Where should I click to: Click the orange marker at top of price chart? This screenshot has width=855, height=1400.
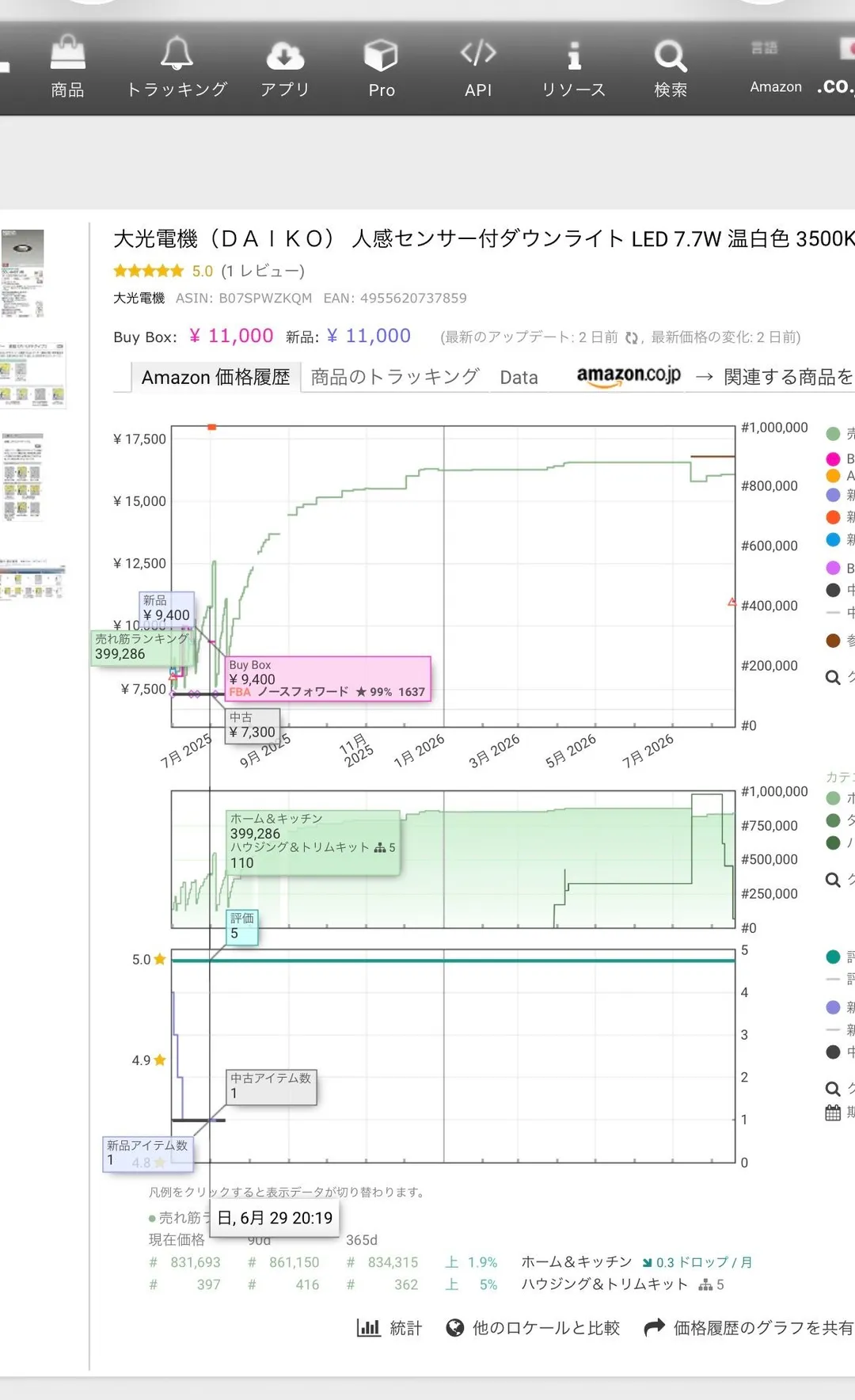point(211,428)
